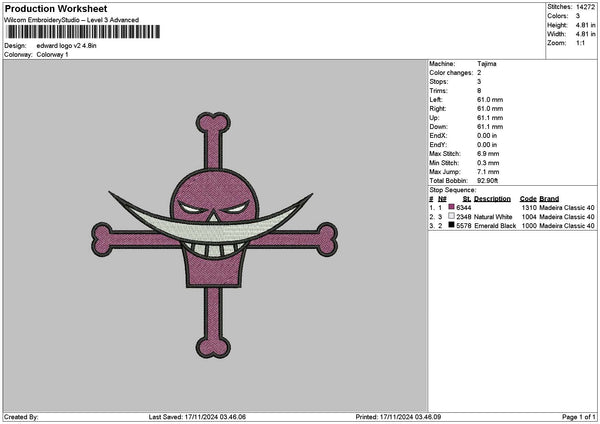600x424 pixels.
Task: Click the 'Down:' label
Action: [439, 127]
